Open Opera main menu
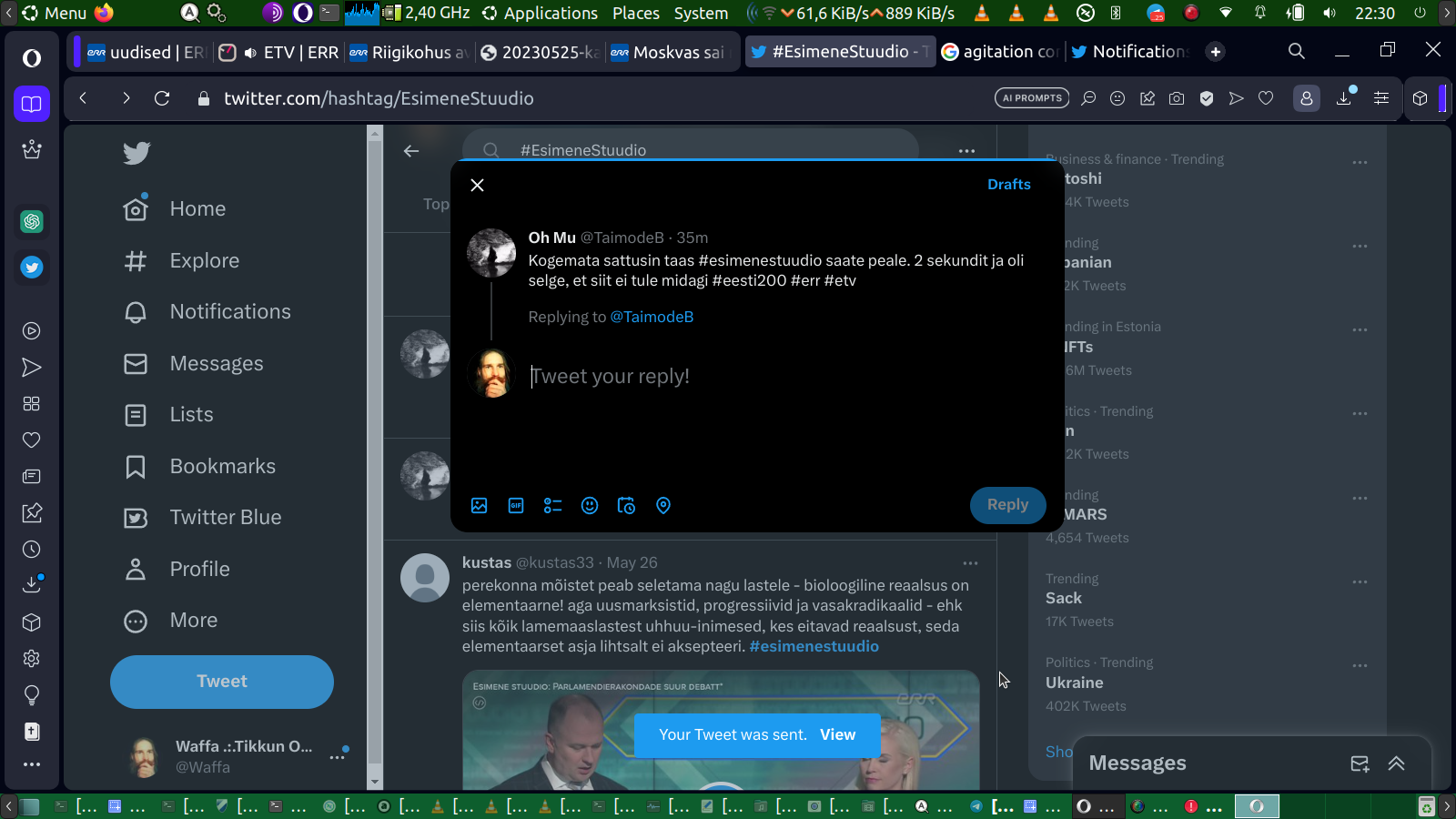 (32, 58)
